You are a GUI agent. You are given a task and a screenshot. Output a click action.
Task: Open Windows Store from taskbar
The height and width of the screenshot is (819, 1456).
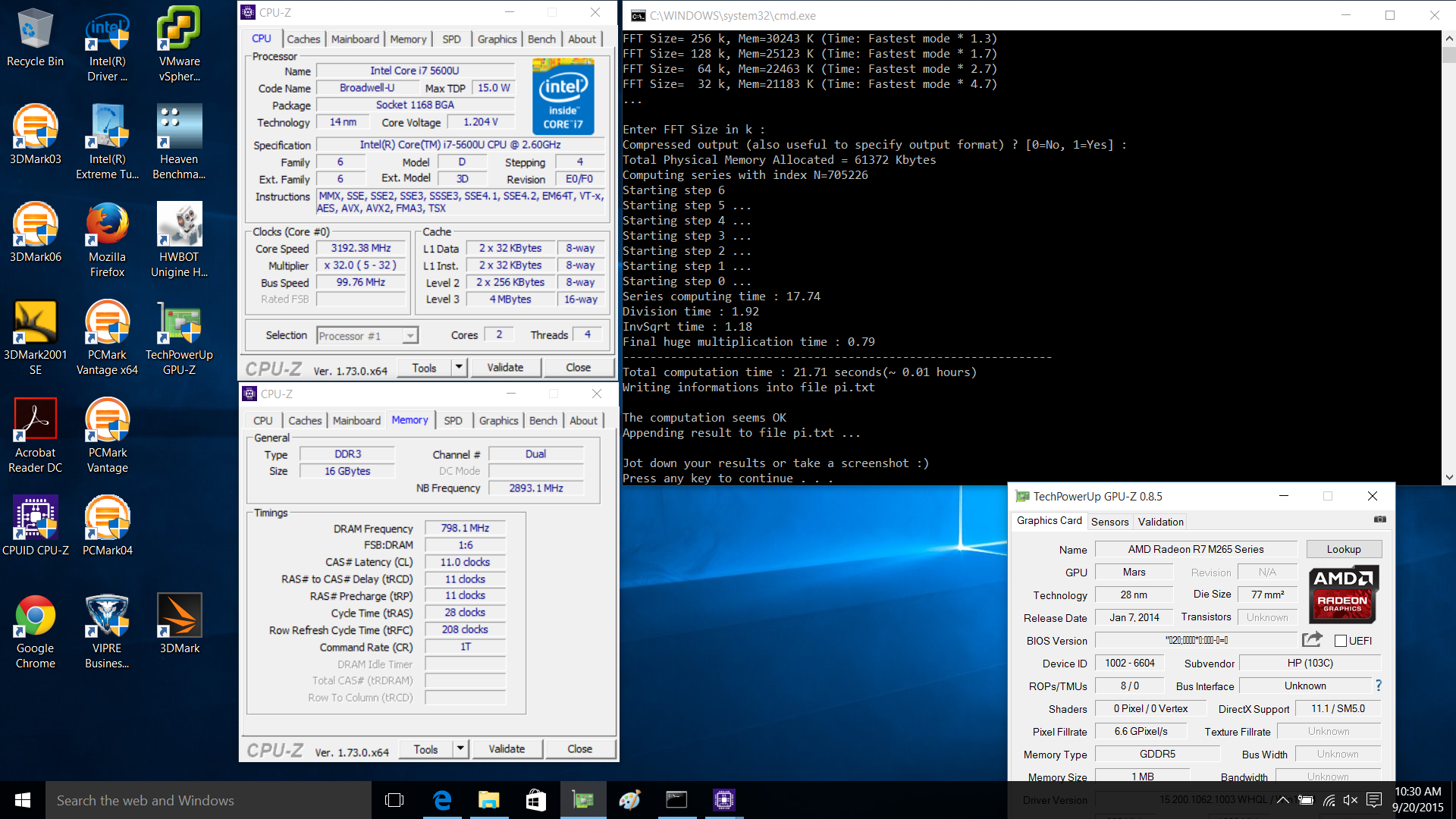(536, 800)
